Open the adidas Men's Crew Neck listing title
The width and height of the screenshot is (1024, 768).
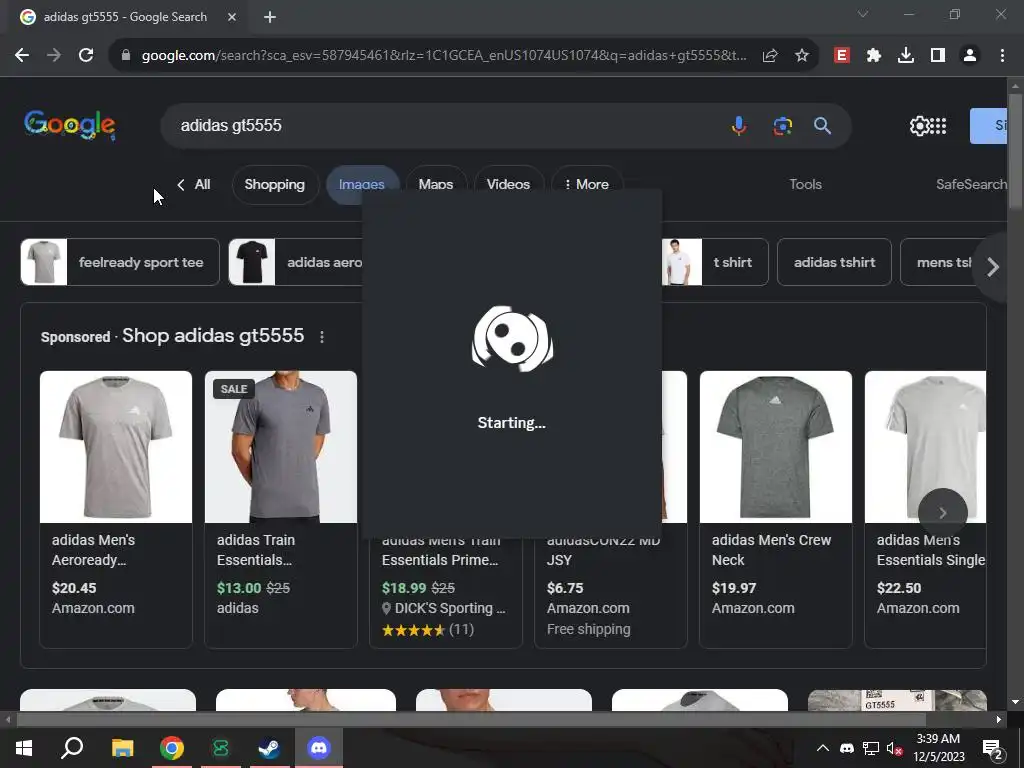click(771, 550)
